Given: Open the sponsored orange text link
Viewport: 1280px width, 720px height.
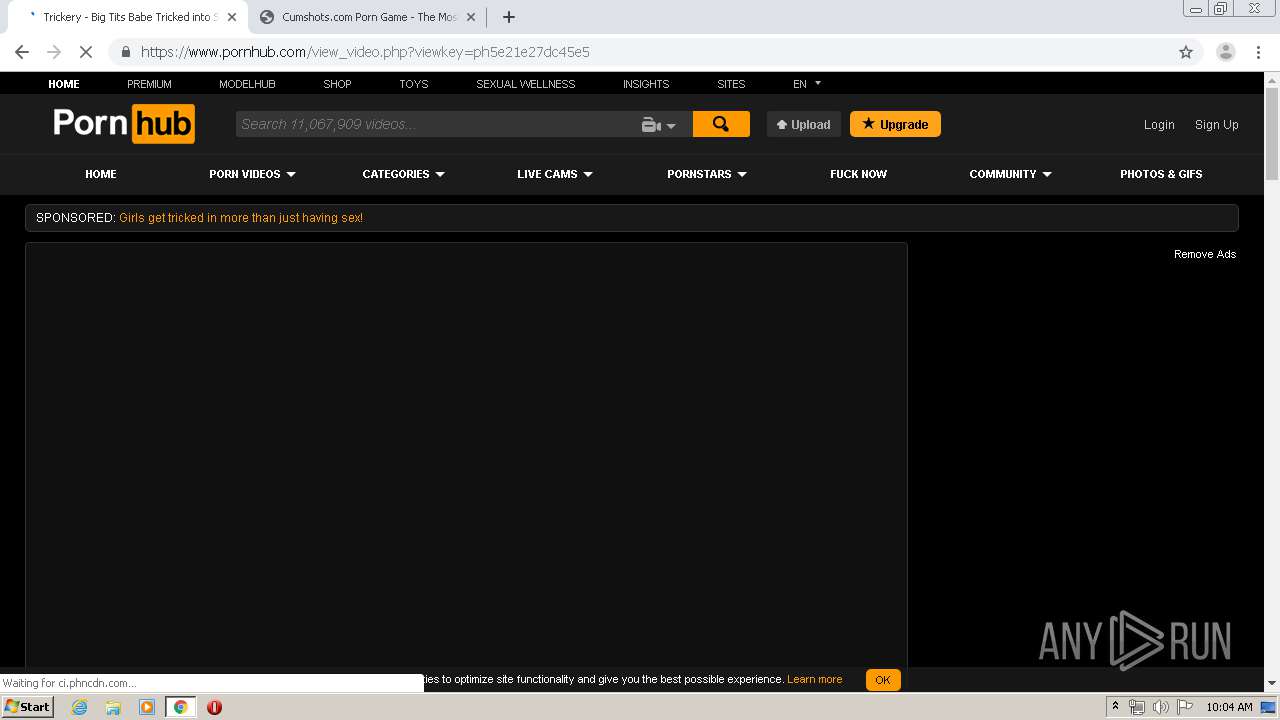Looking at the screenshot, I should click(241, 218).
